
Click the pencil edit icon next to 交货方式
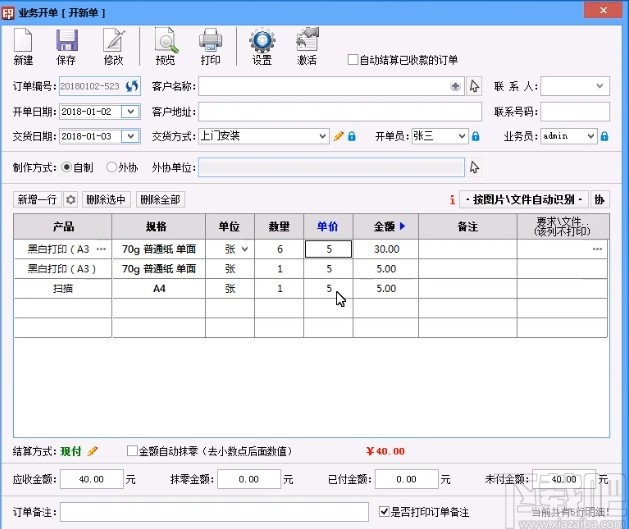pyautogui.click(x=338, y=136)
